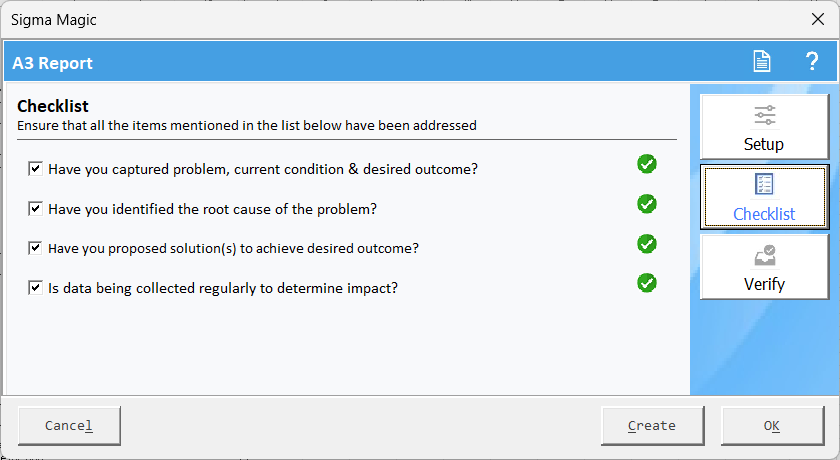Uncheck the captured problem checkbox
This screenshot has width=840, height=460.
tap(36, 169)
